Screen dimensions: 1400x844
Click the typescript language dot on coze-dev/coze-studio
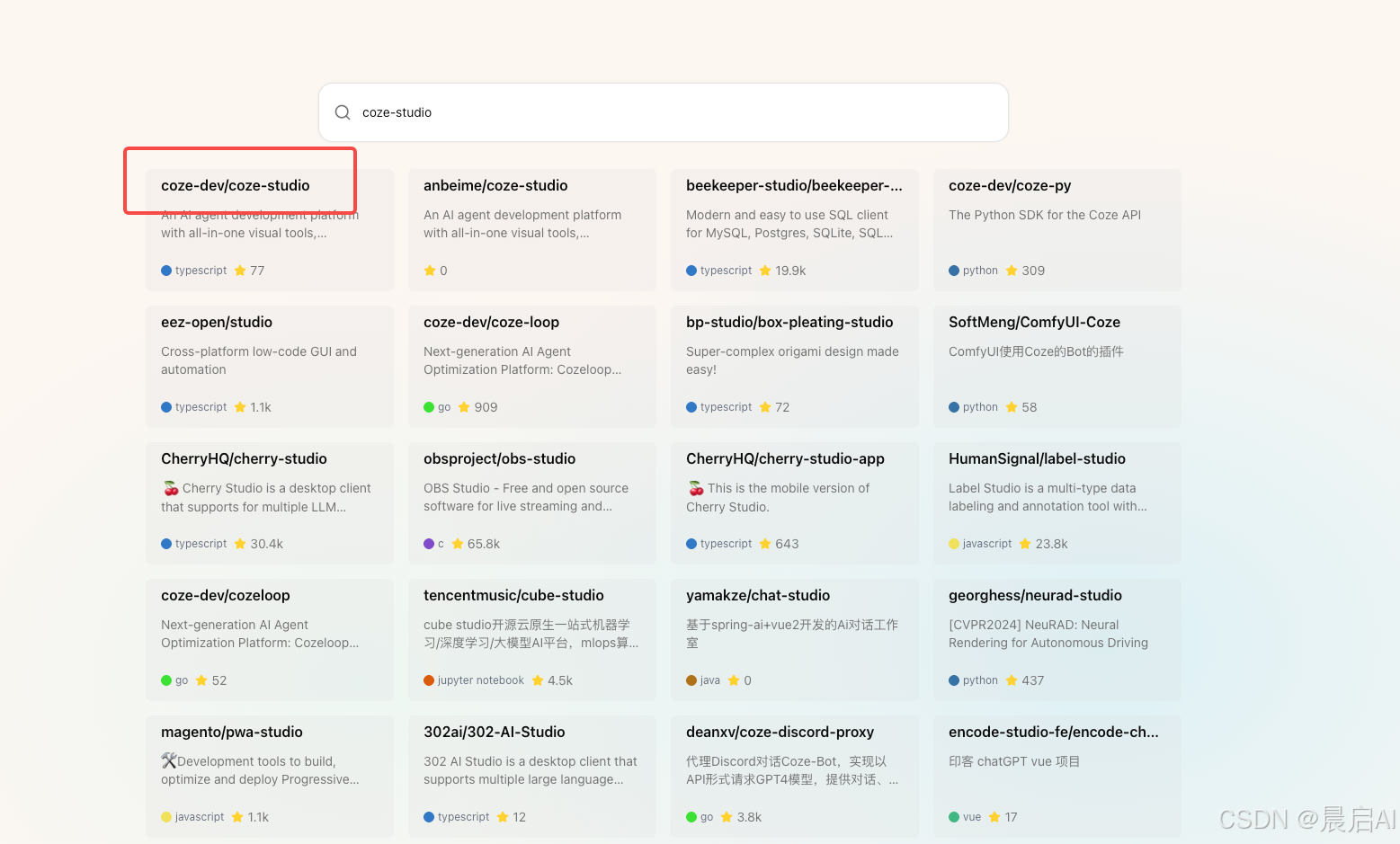(166, 270)
